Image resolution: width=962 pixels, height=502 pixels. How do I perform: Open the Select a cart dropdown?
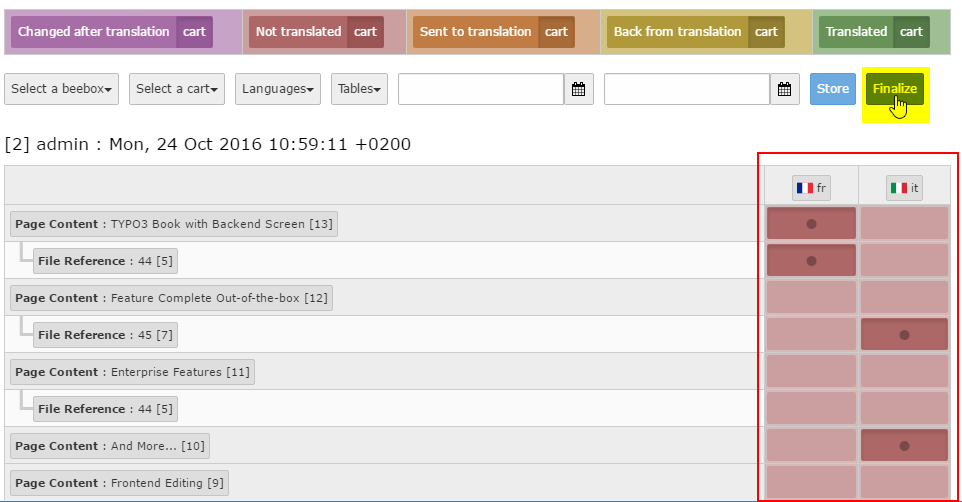tap(177, 89)
